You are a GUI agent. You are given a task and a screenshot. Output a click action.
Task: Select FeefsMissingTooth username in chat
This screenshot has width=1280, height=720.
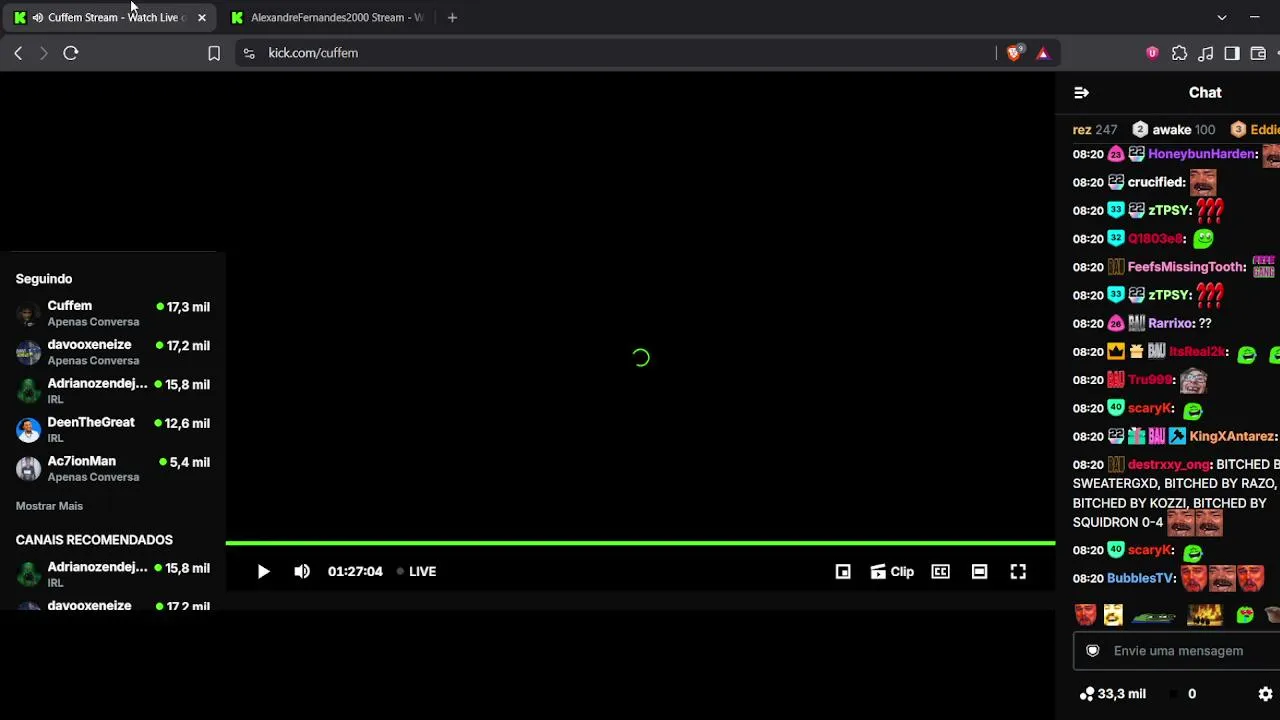pyautogui.click(x=1186, y=267)
